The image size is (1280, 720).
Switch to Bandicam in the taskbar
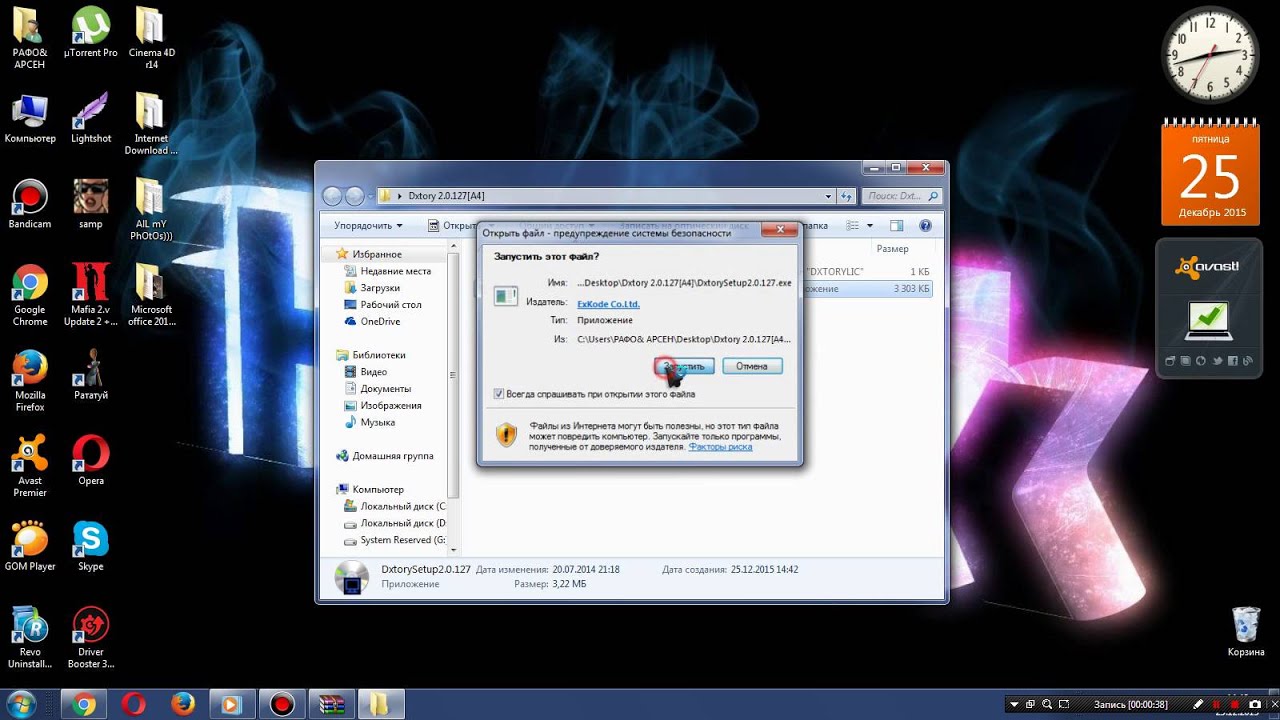click(x=281, y=704)
